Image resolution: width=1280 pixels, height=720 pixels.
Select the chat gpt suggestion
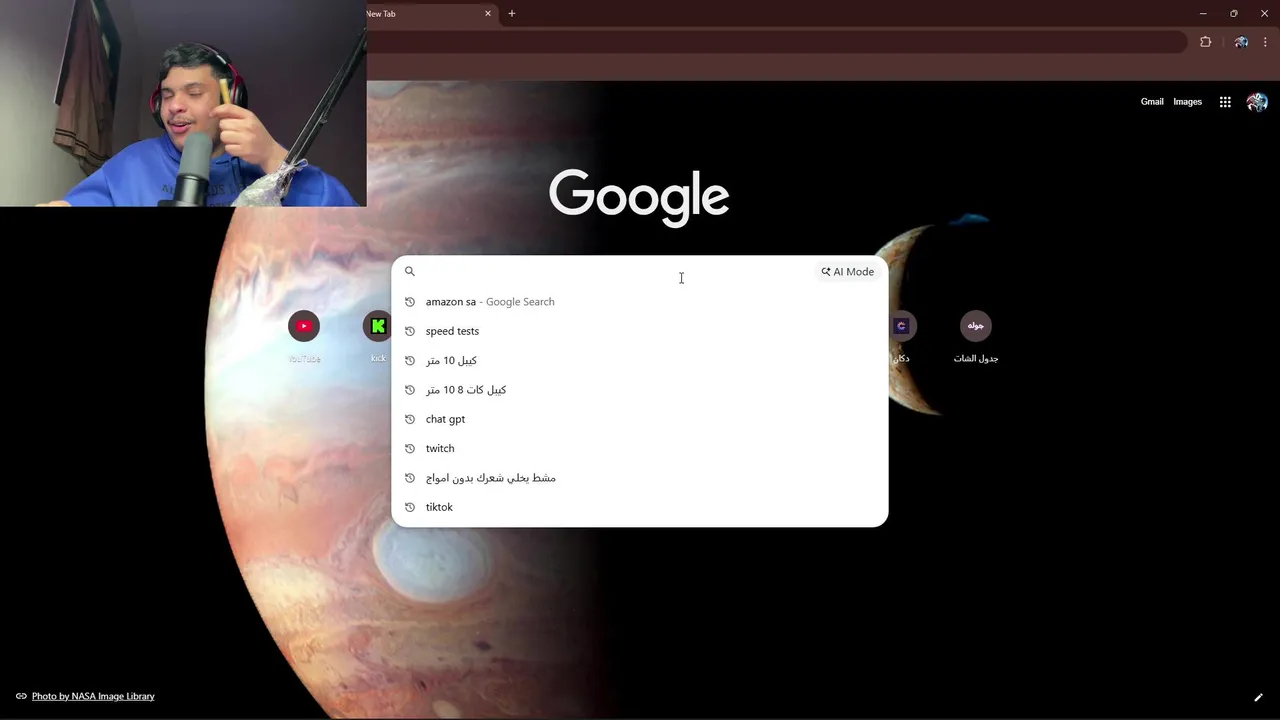pyautogui.click(x=640, y=419)
